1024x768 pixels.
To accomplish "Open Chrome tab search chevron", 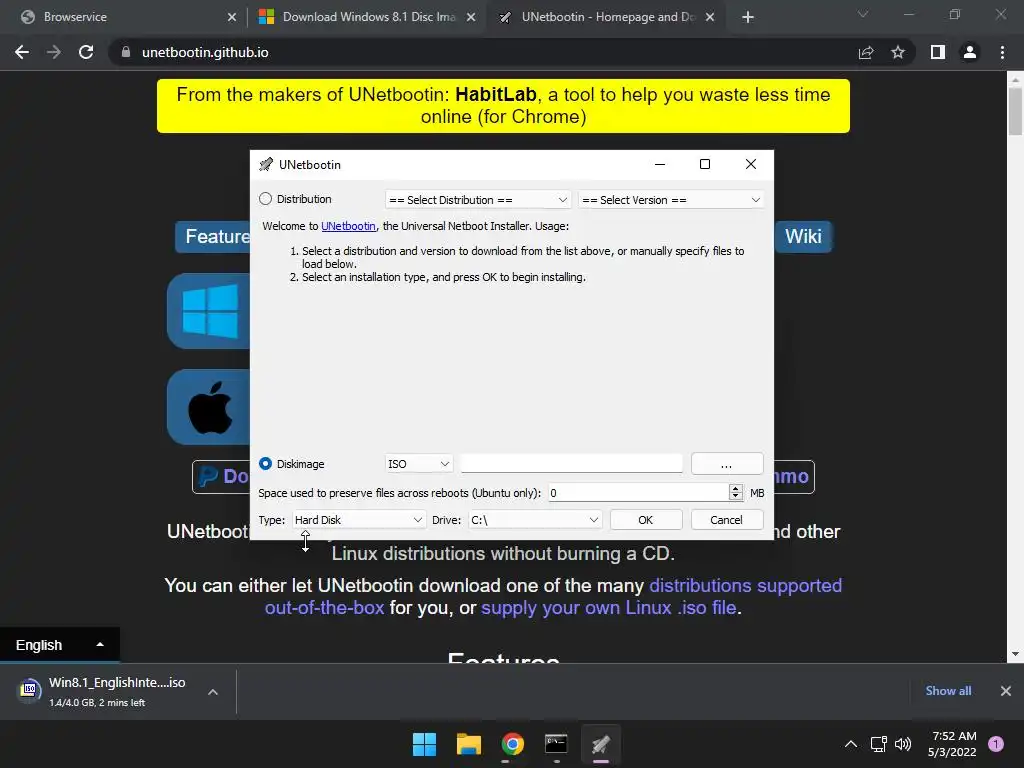I will pos(863,14).
